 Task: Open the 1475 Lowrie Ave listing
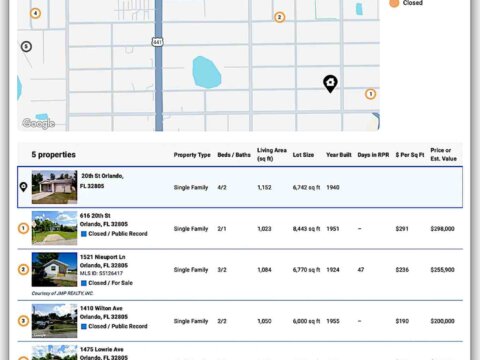point(102,349)
